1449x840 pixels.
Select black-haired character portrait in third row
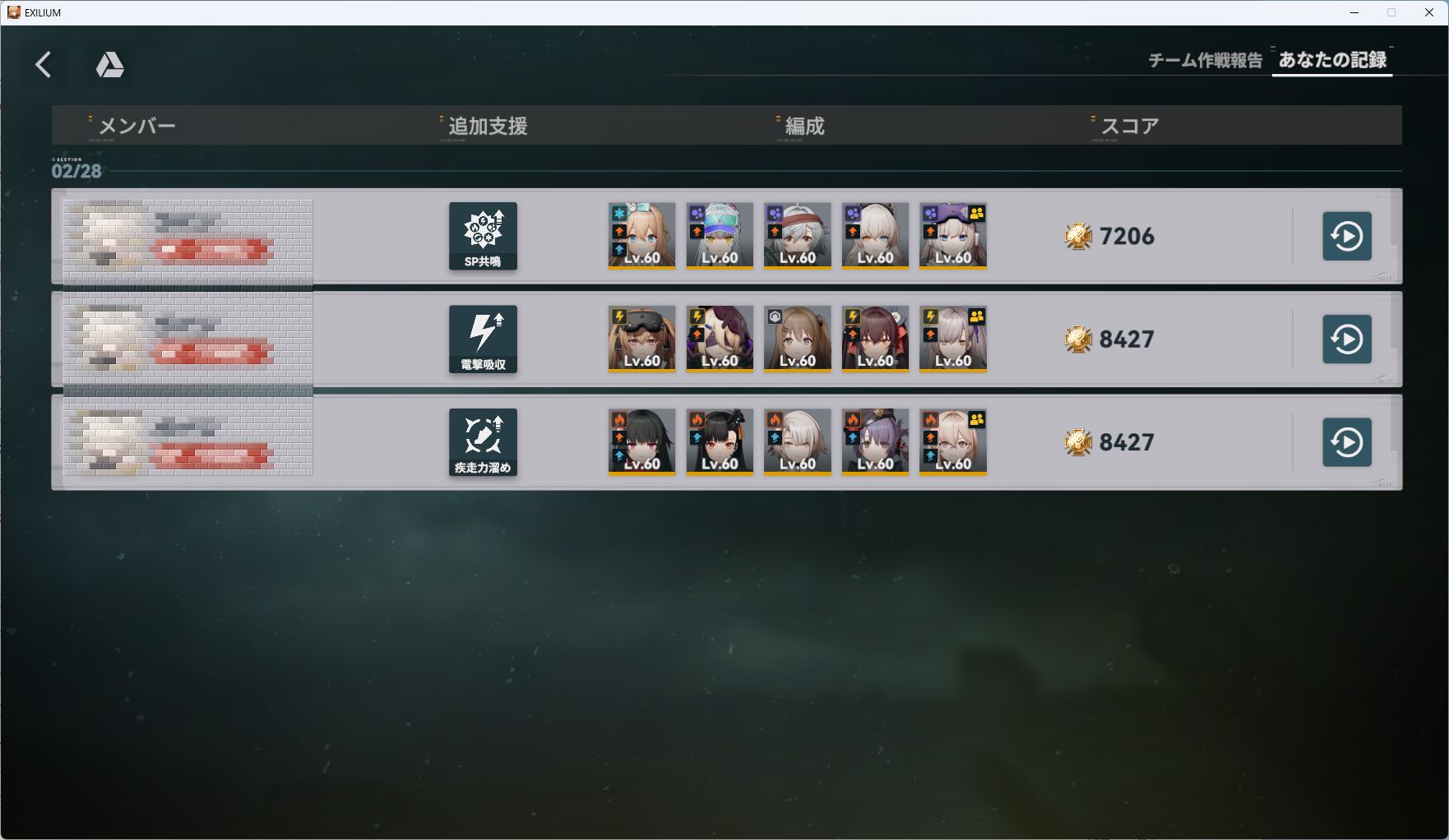(x=641, y=442)
